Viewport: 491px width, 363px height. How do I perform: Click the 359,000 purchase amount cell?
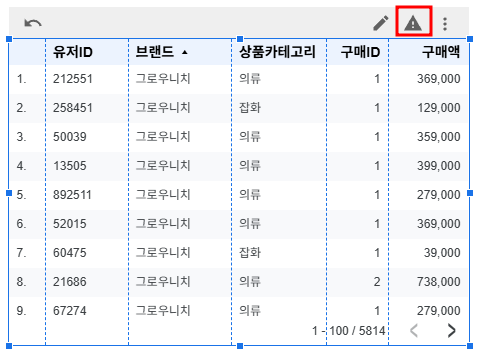439,137
